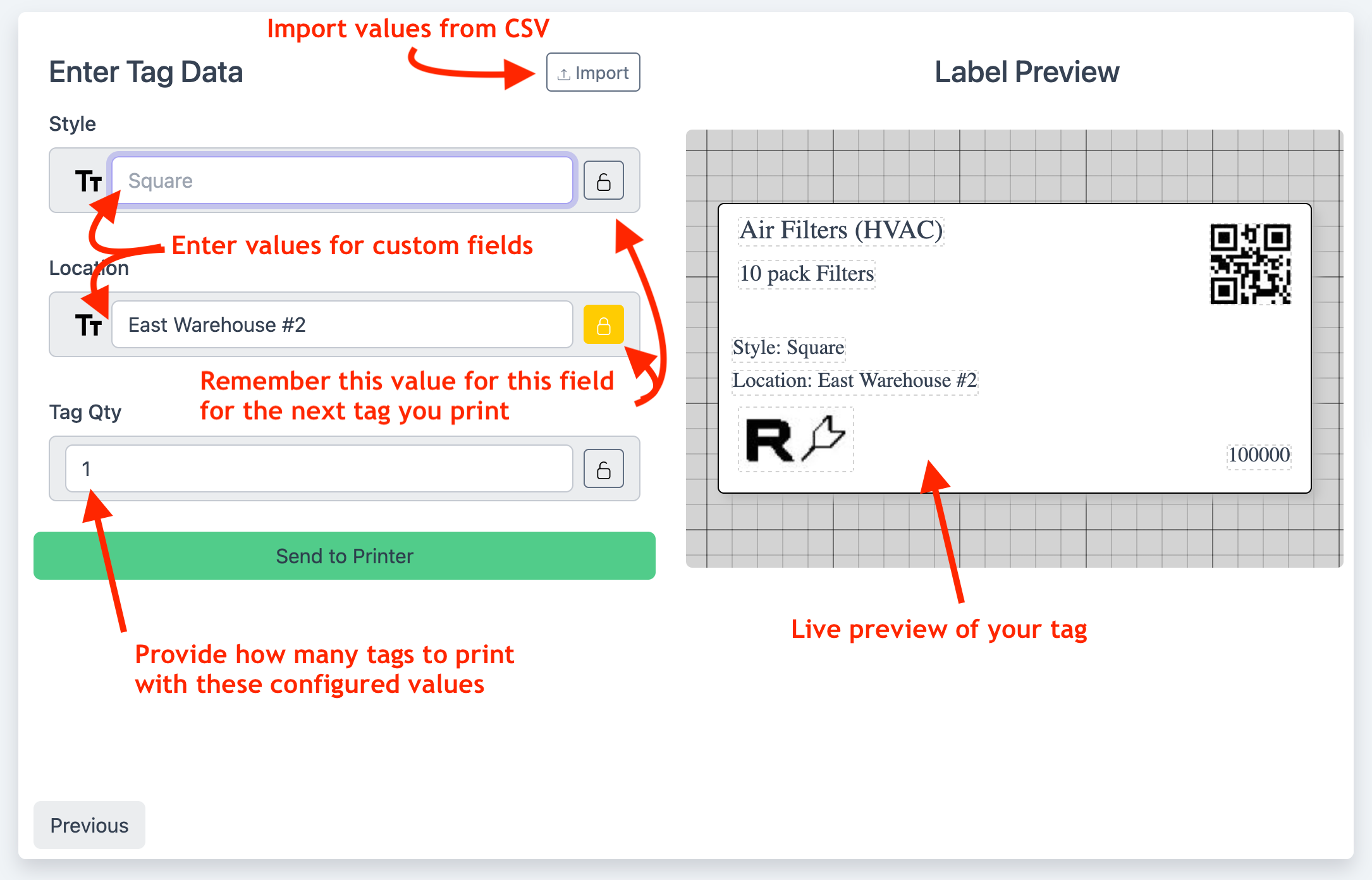Go back with Previous button

pyautogui.click(x=89, y=825)
